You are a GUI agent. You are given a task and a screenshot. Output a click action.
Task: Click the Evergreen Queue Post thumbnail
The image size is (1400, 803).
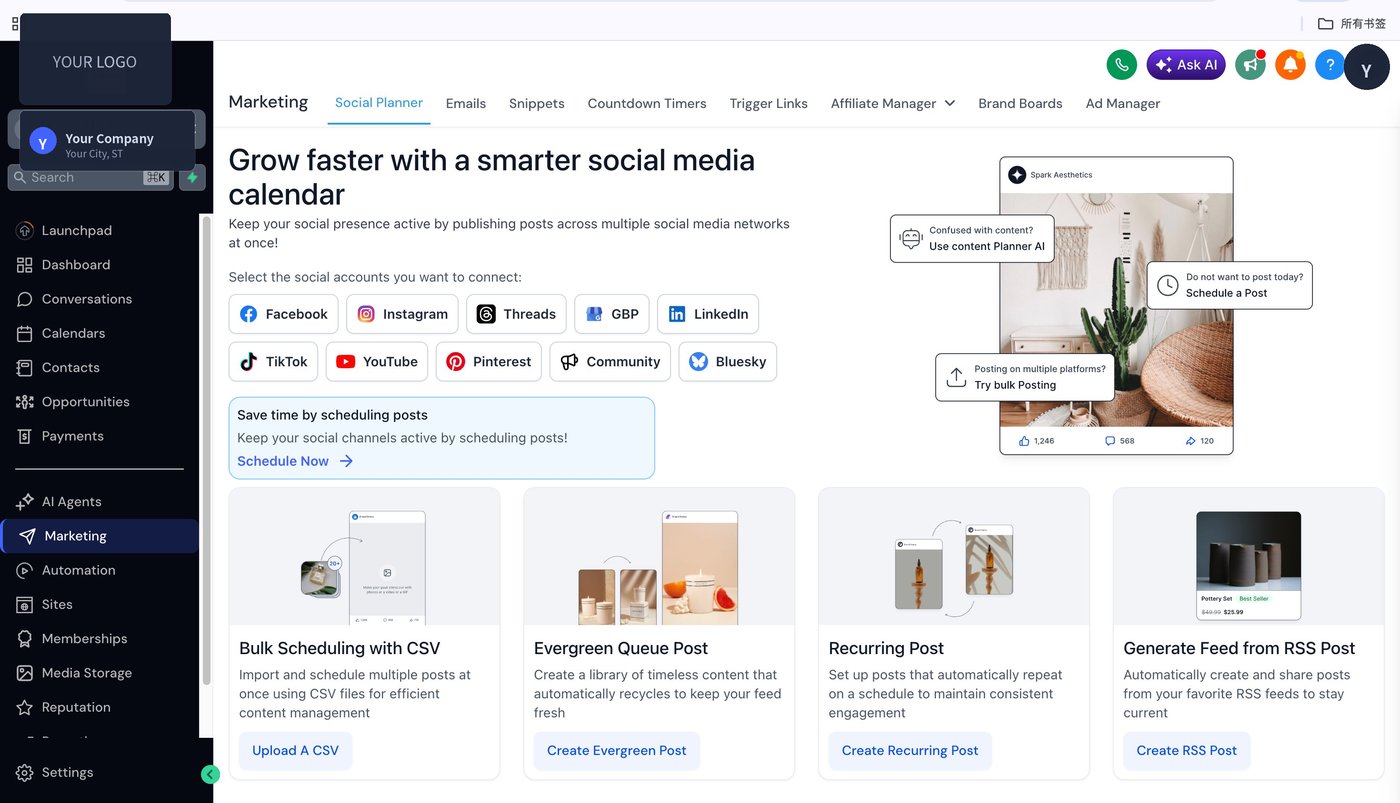[659, 557]
